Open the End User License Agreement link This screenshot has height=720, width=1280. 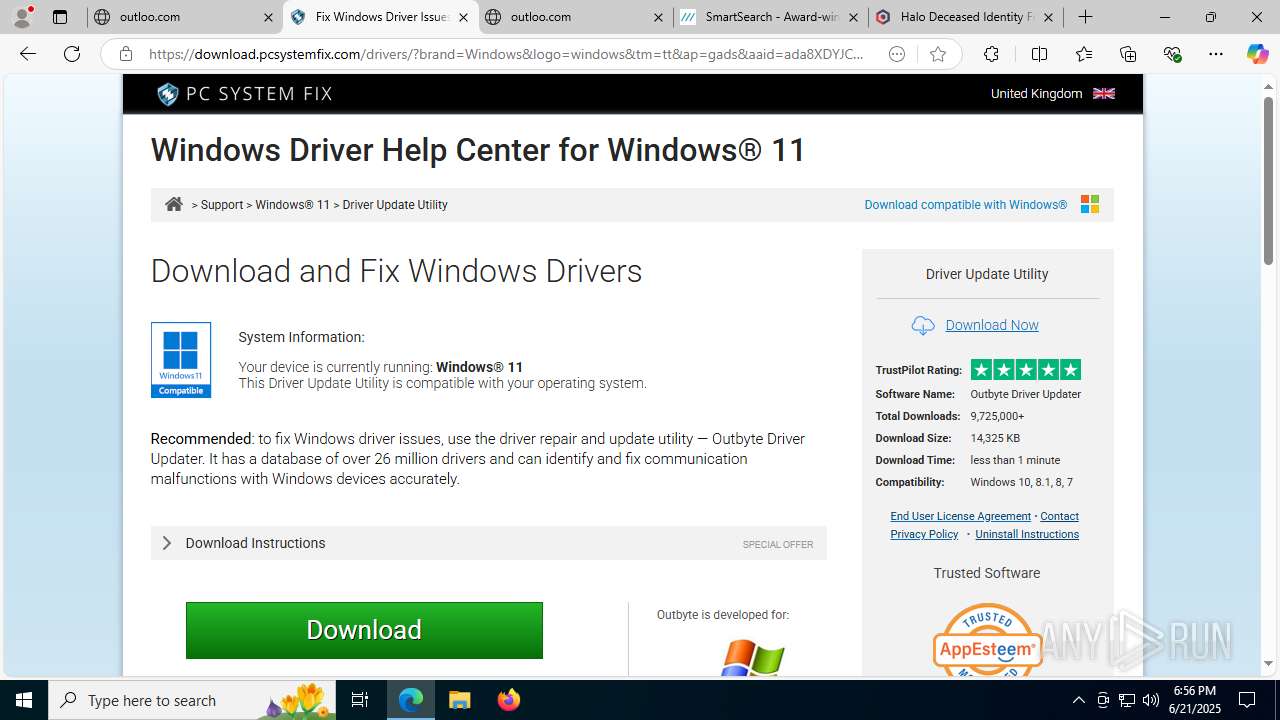pyautogui.click(x=960, y=516)
